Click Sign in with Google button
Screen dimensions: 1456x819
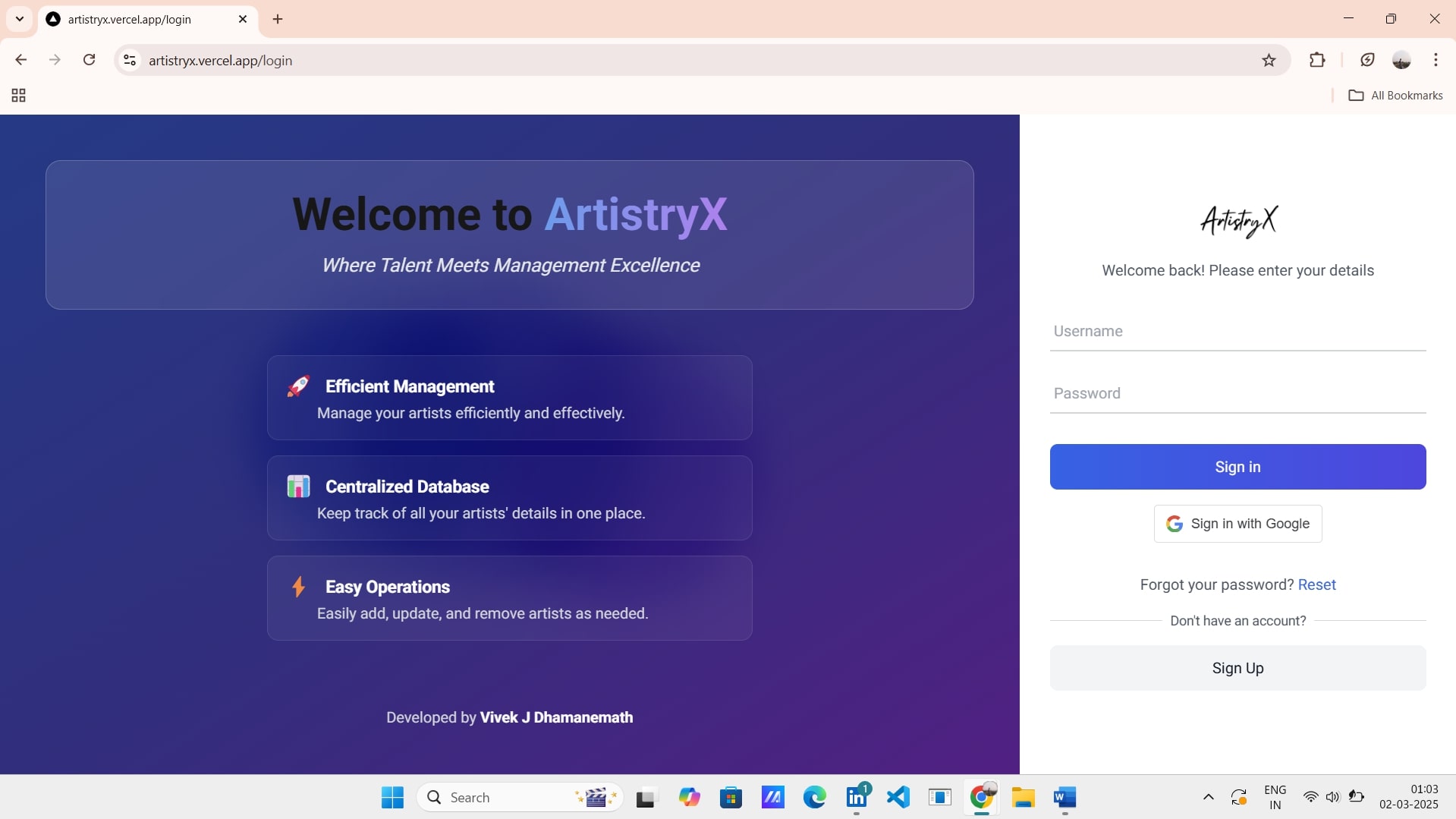(x=1237, y=524)
